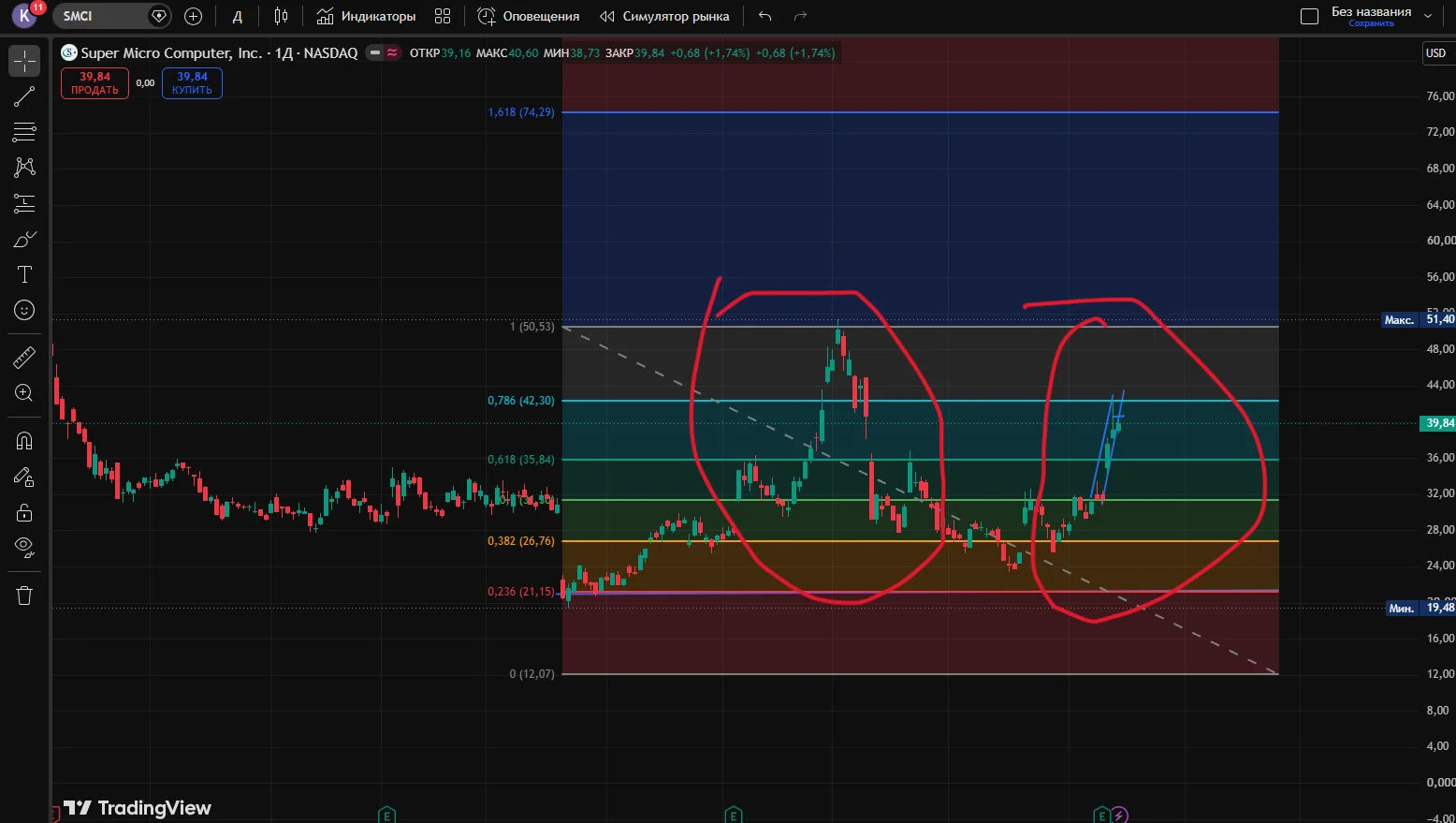Click the Мин. 19,48 low price label
This screenshot has height=823, width=1456.
click(1420, 609)
